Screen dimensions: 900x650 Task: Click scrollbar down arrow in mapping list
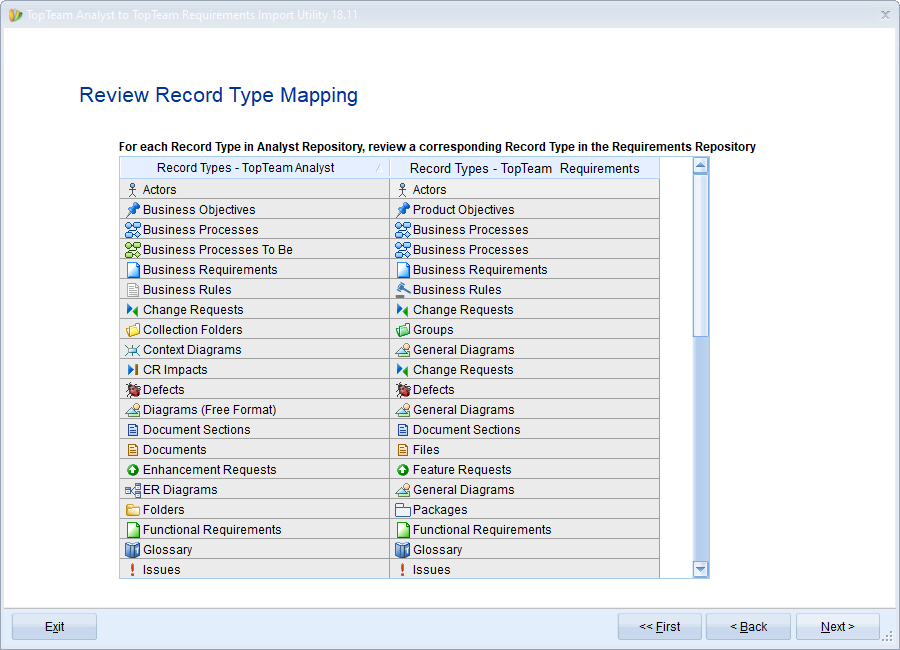(x=700, y=569)
